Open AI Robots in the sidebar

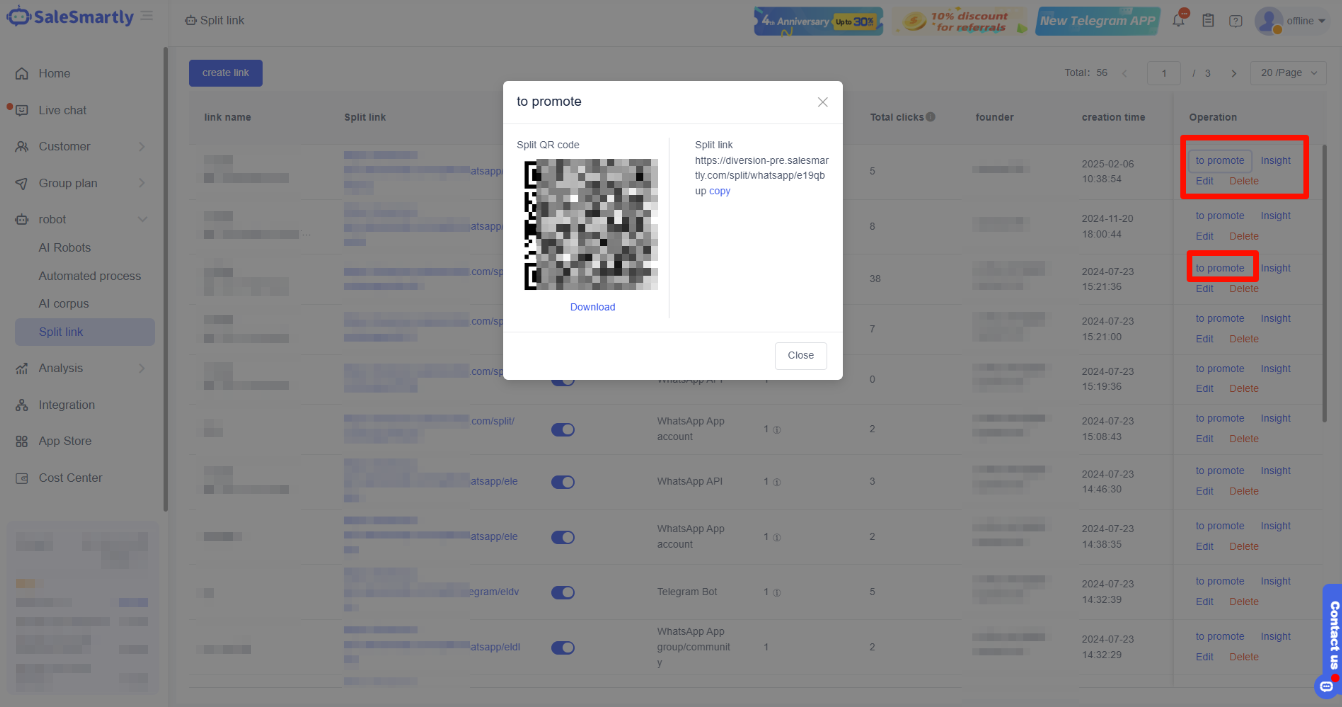click(65, 247)
